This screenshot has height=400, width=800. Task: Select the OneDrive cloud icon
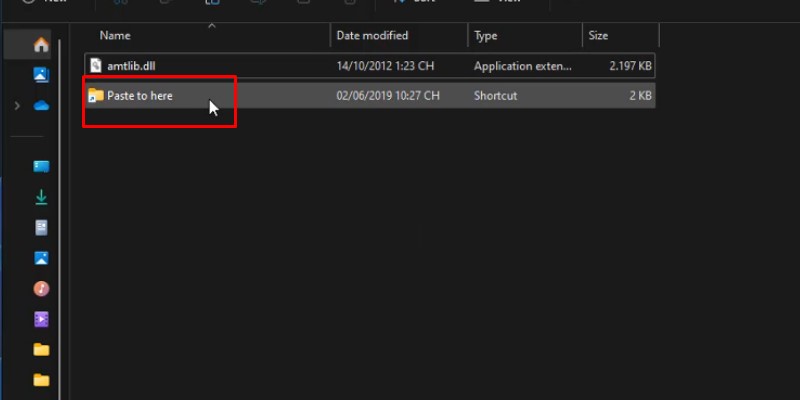(x=41, y=105)
